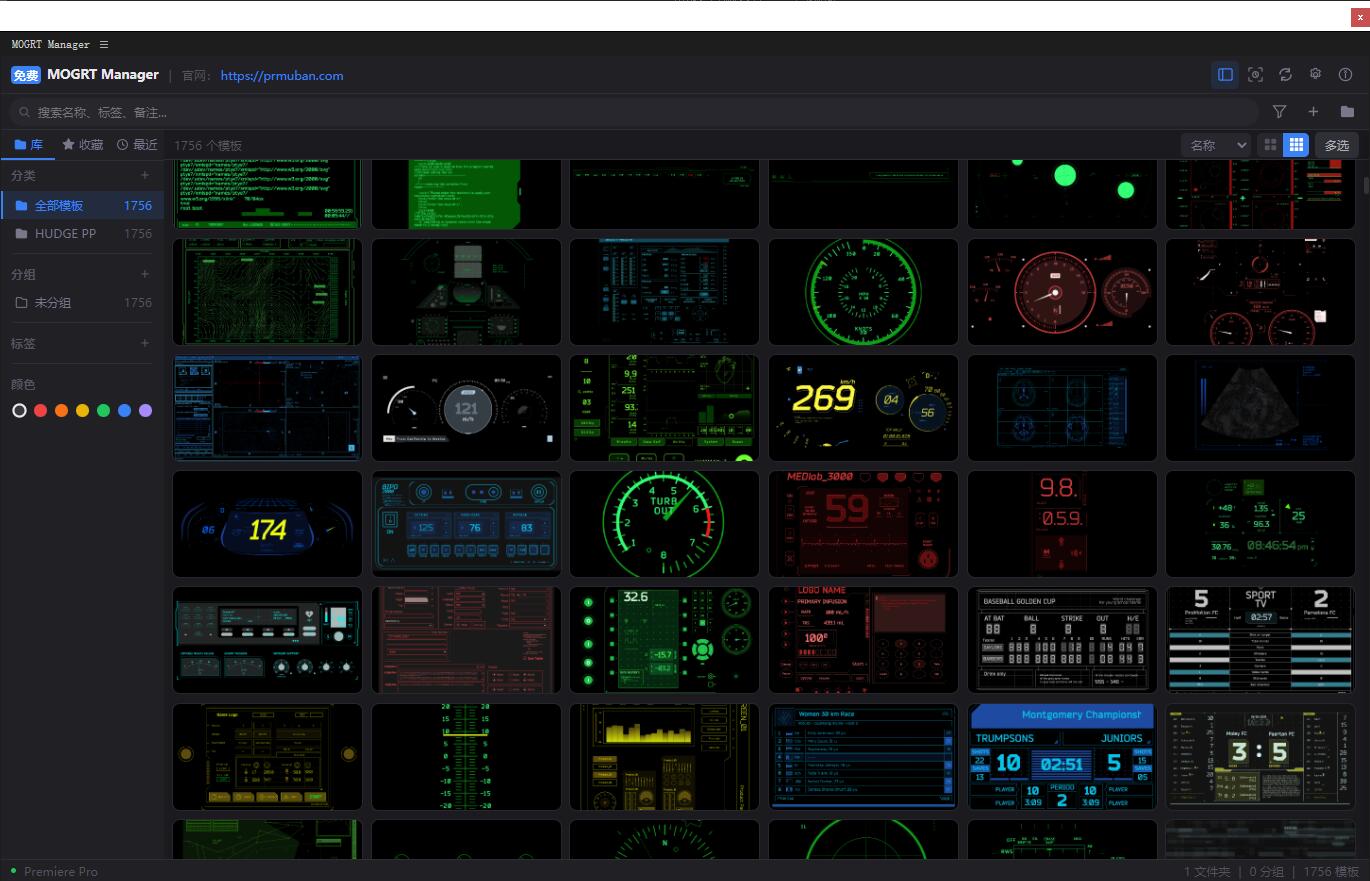The width and height of the screenshot is (1370, 881).
Task: Open the white speedometer 121 template
Action: (x=466, y=408)
